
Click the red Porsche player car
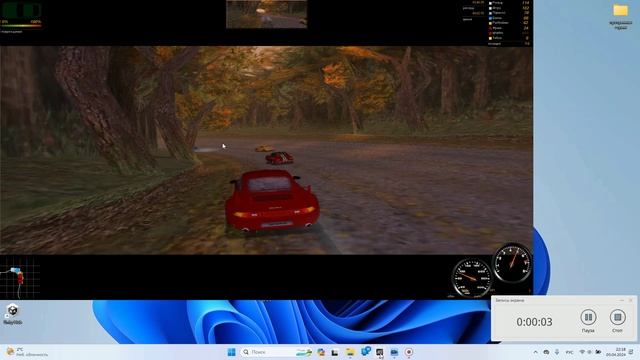[x=272, y=202]
